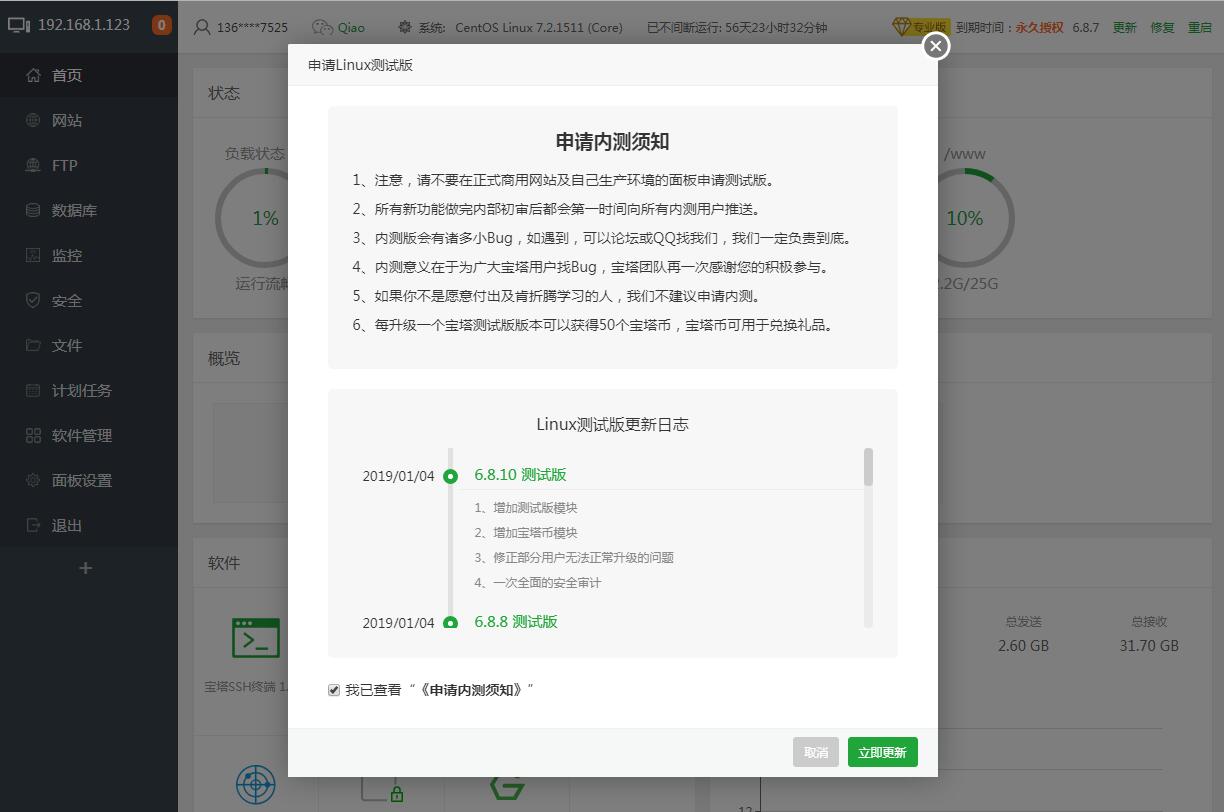Image resolution: width=1224 pixels, height=812 pixels.
Task: Click the 更新 link in top bar
Action: [1125, 28]
